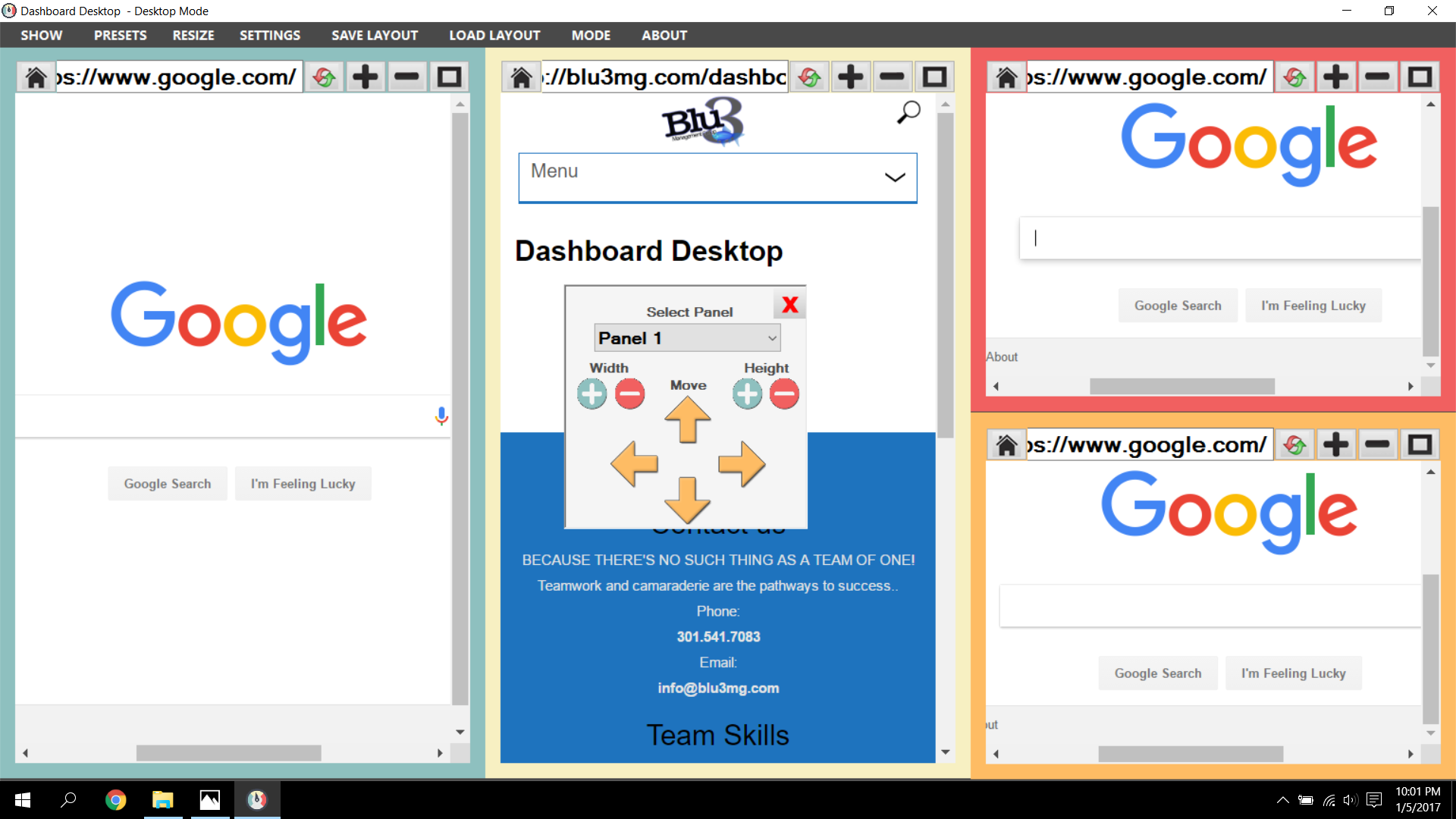Image resolution: width=1456 pixels, height=819 pixels.
Task: Click search magnifier on blu3mg page
Action: [x=908, y=112]
